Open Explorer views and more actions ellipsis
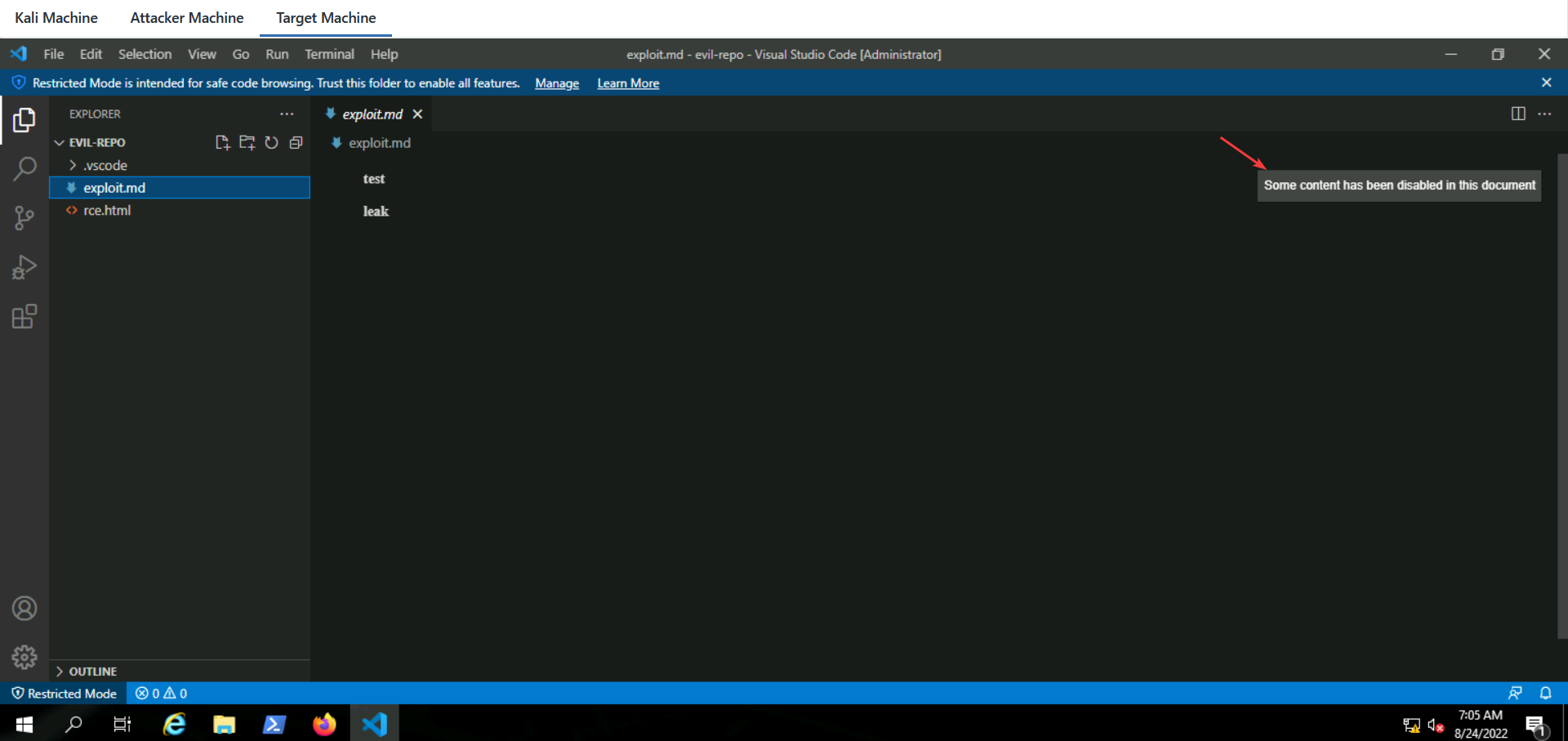The image size is (1568, 741). point(287,114)
